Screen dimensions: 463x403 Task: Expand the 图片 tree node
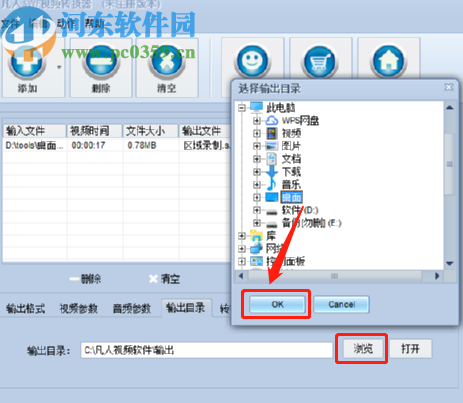coord(256,146)
